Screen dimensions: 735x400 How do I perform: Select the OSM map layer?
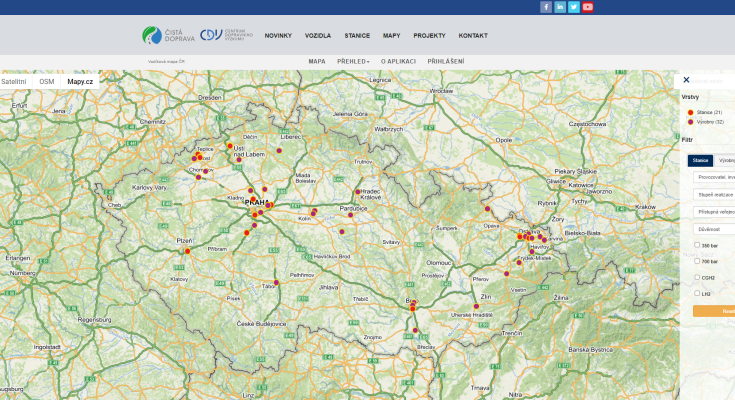46,82
